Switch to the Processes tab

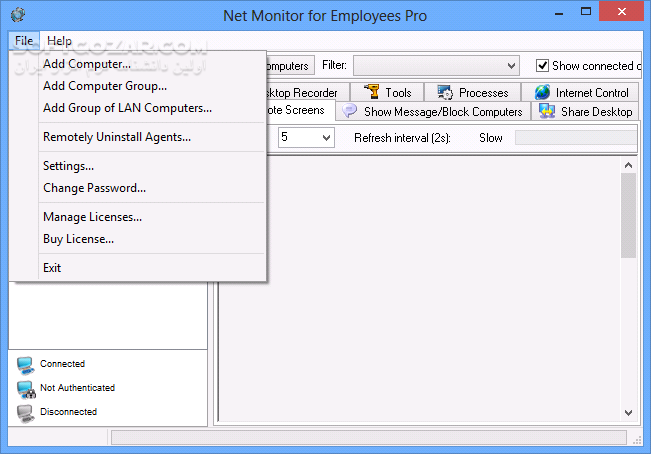(x=472, y=92)
